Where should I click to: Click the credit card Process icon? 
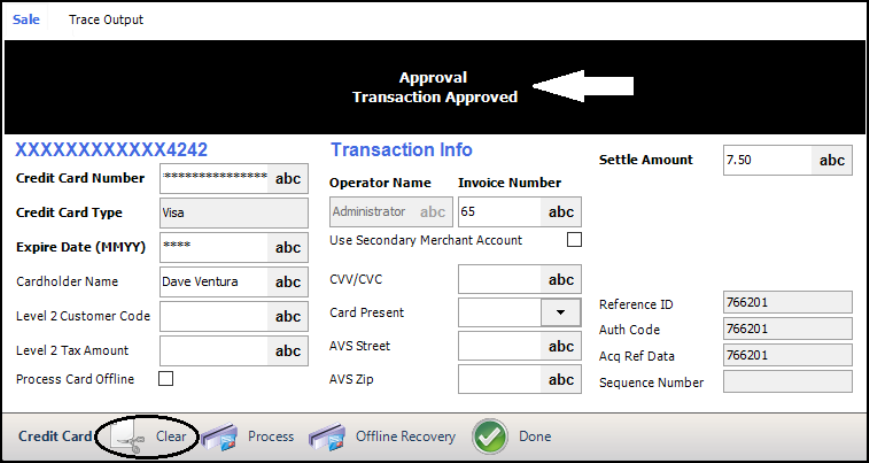[x=219, y=437]
